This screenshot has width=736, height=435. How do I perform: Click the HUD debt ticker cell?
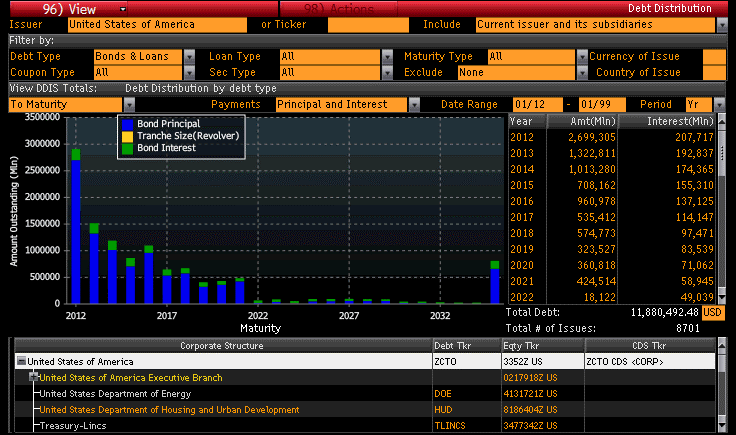click(x=467, y=410)
